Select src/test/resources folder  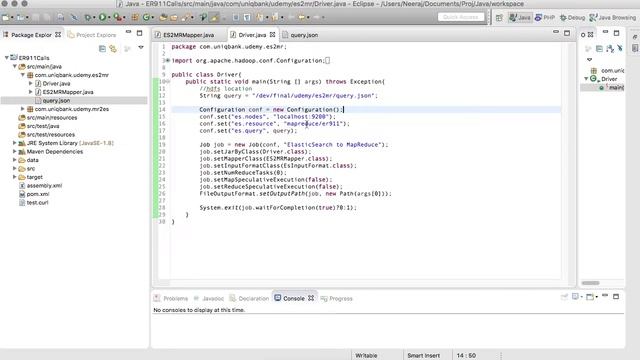pos(51,134)
